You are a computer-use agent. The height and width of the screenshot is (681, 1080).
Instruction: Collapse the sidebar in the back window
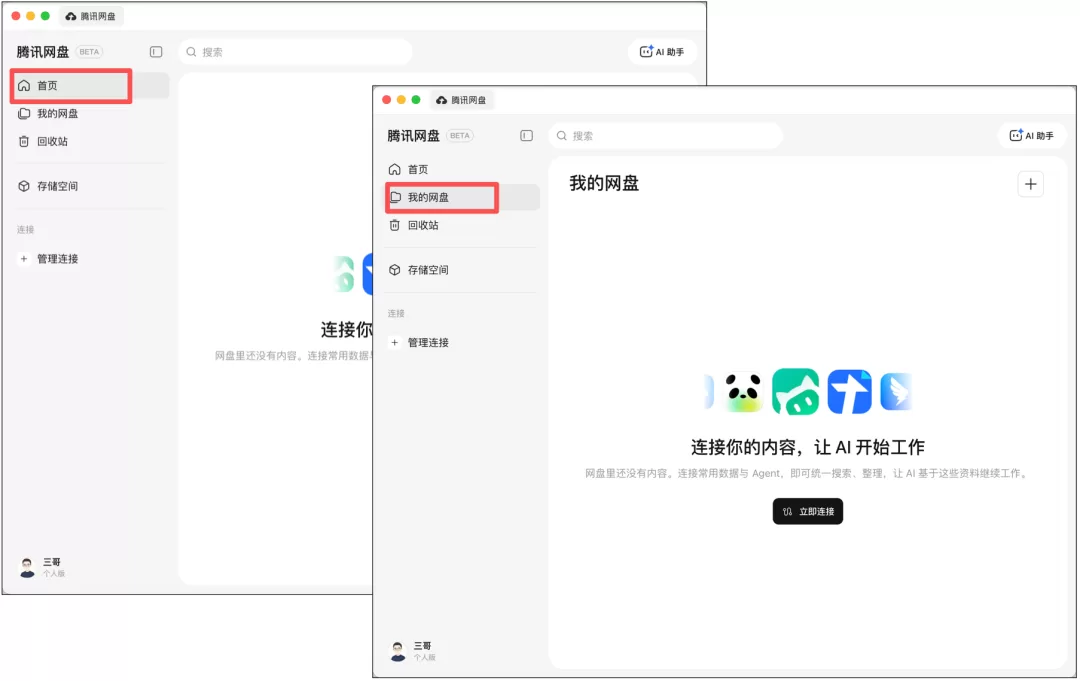(x=156, y=52)
